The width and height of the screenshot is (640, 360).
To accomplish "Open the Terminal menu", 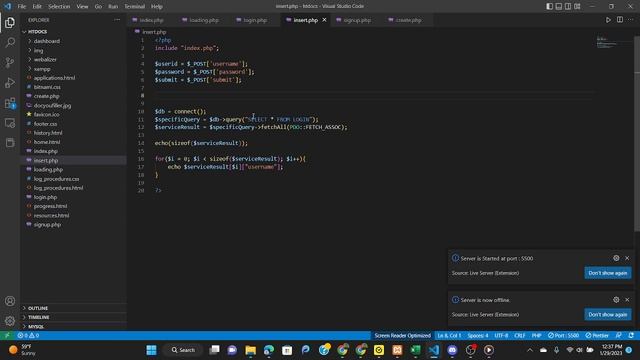I will point(135,7).
